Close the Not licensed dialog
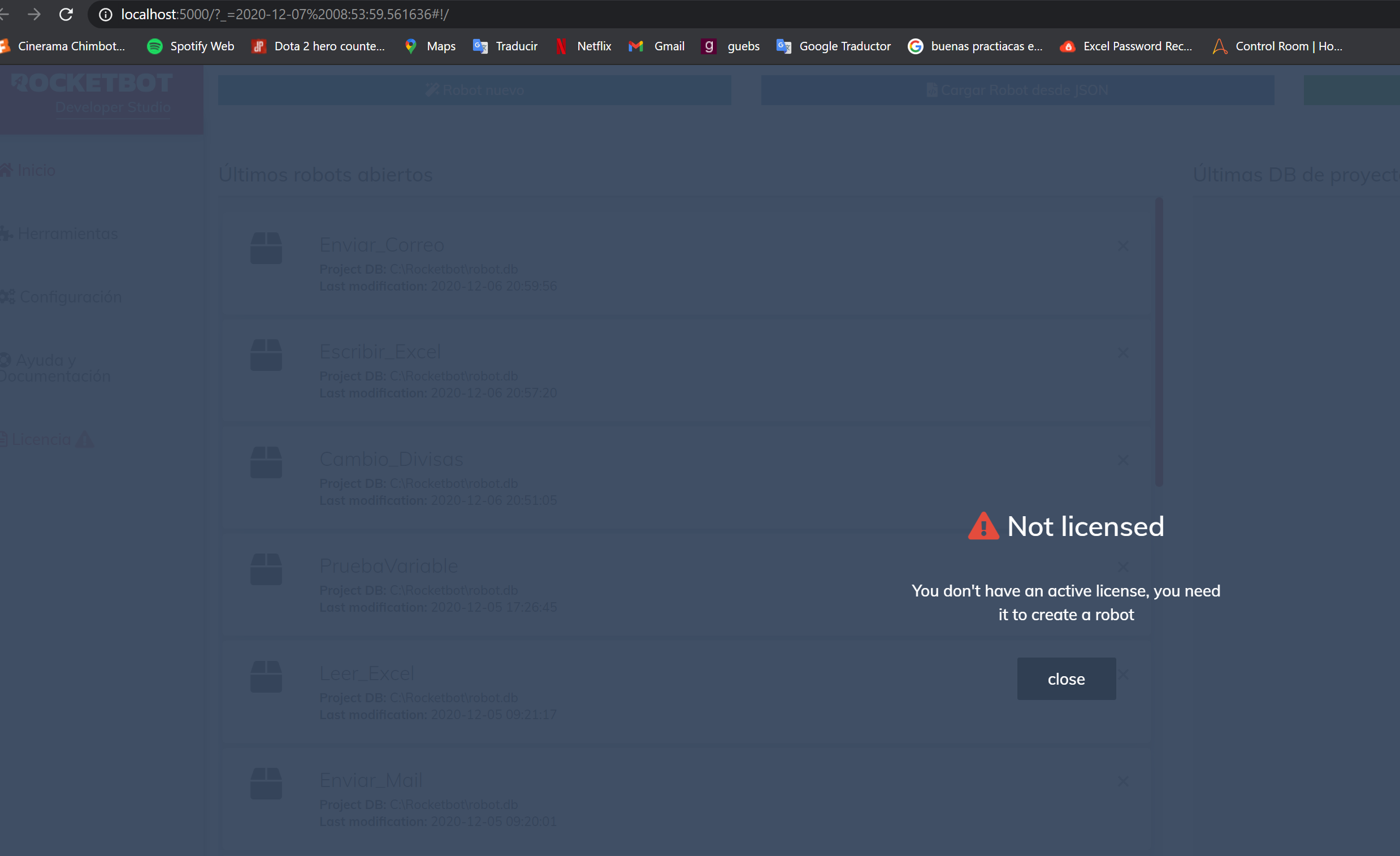This screenshot has height=856, width=1400. point(1066,678)
